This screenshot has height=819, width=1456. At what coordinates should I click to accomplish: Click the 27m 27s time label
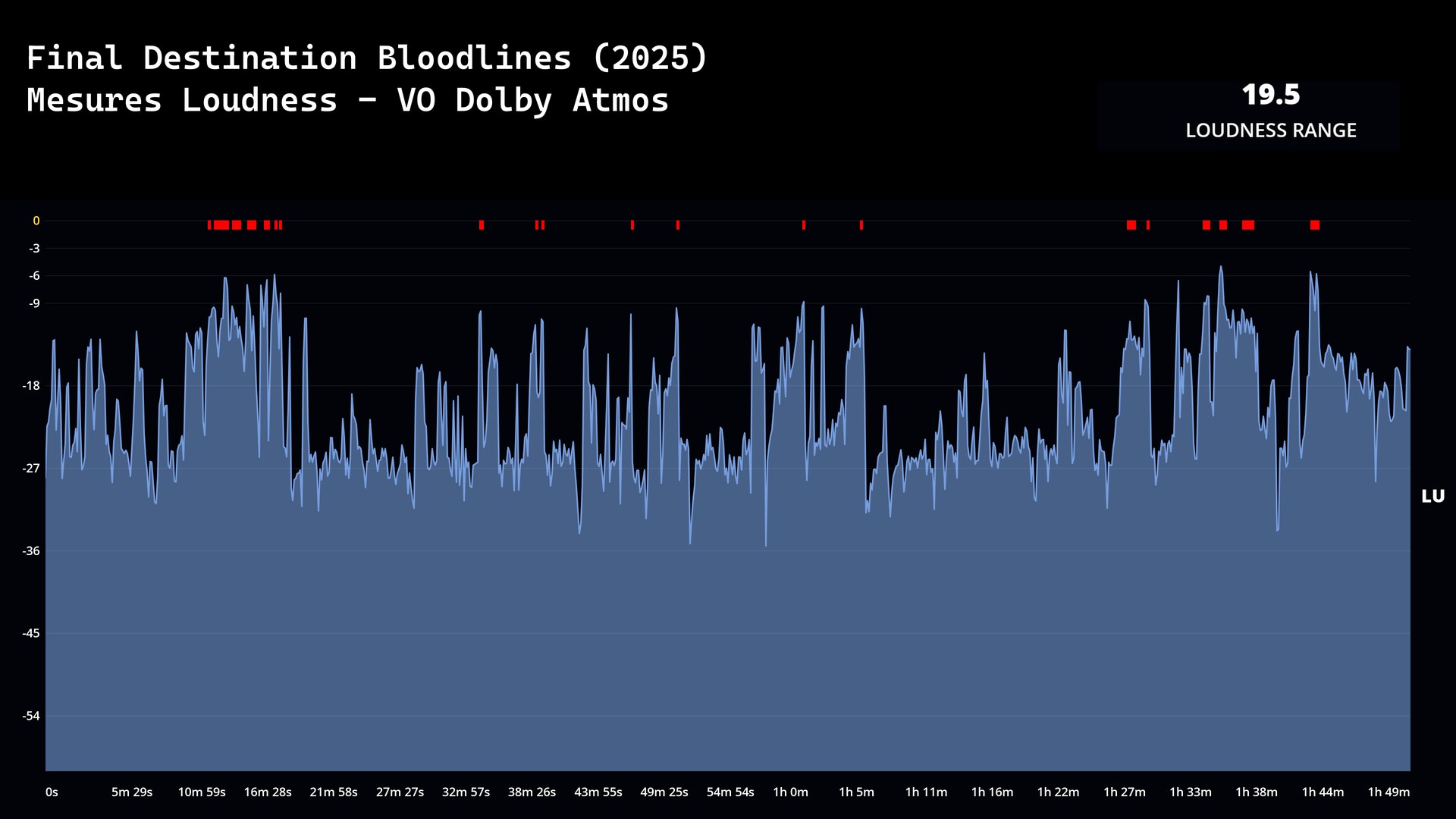[x=400, y=792]
